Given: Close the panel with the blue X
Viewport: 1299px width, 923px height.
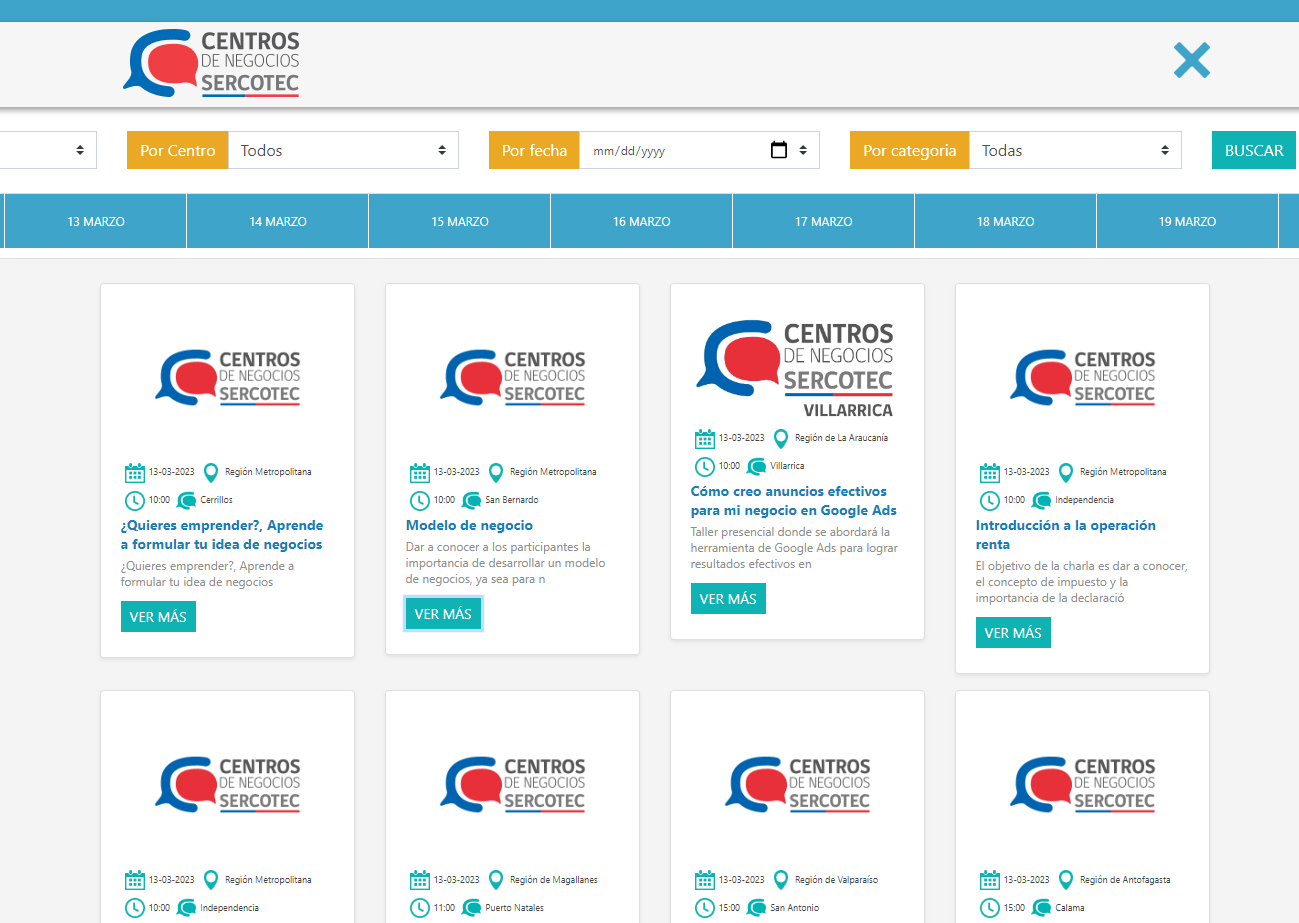Looking at the screenshot, I should click(x=1191, y=61).
